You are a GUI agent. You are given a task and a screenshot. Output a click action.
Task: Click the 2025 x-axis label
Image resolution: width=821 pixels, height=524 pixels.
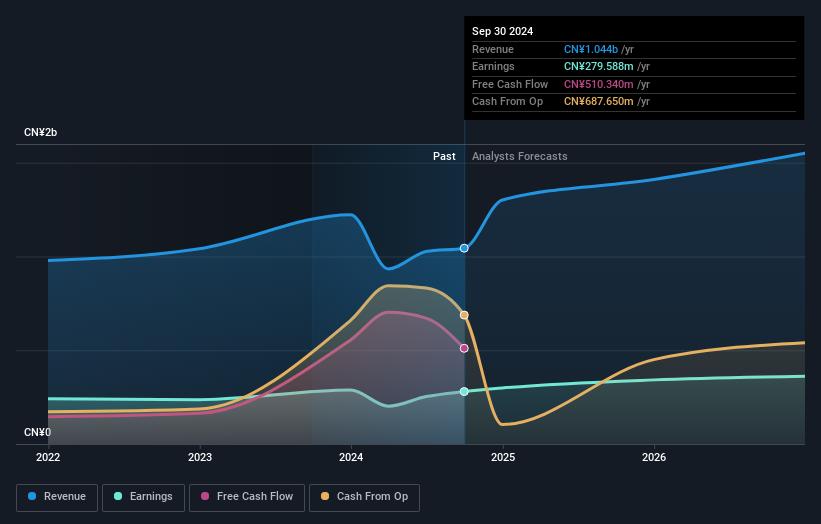[x=503, y=458]
